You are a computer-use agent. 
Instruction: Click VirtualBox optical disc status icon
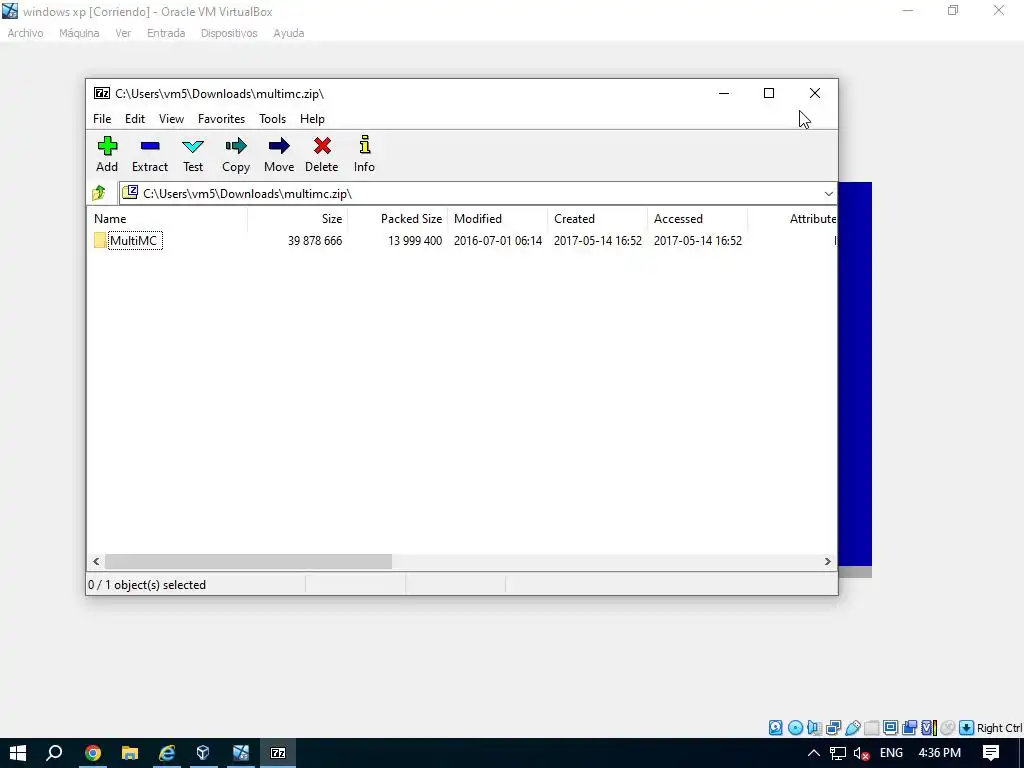(795, 728)
